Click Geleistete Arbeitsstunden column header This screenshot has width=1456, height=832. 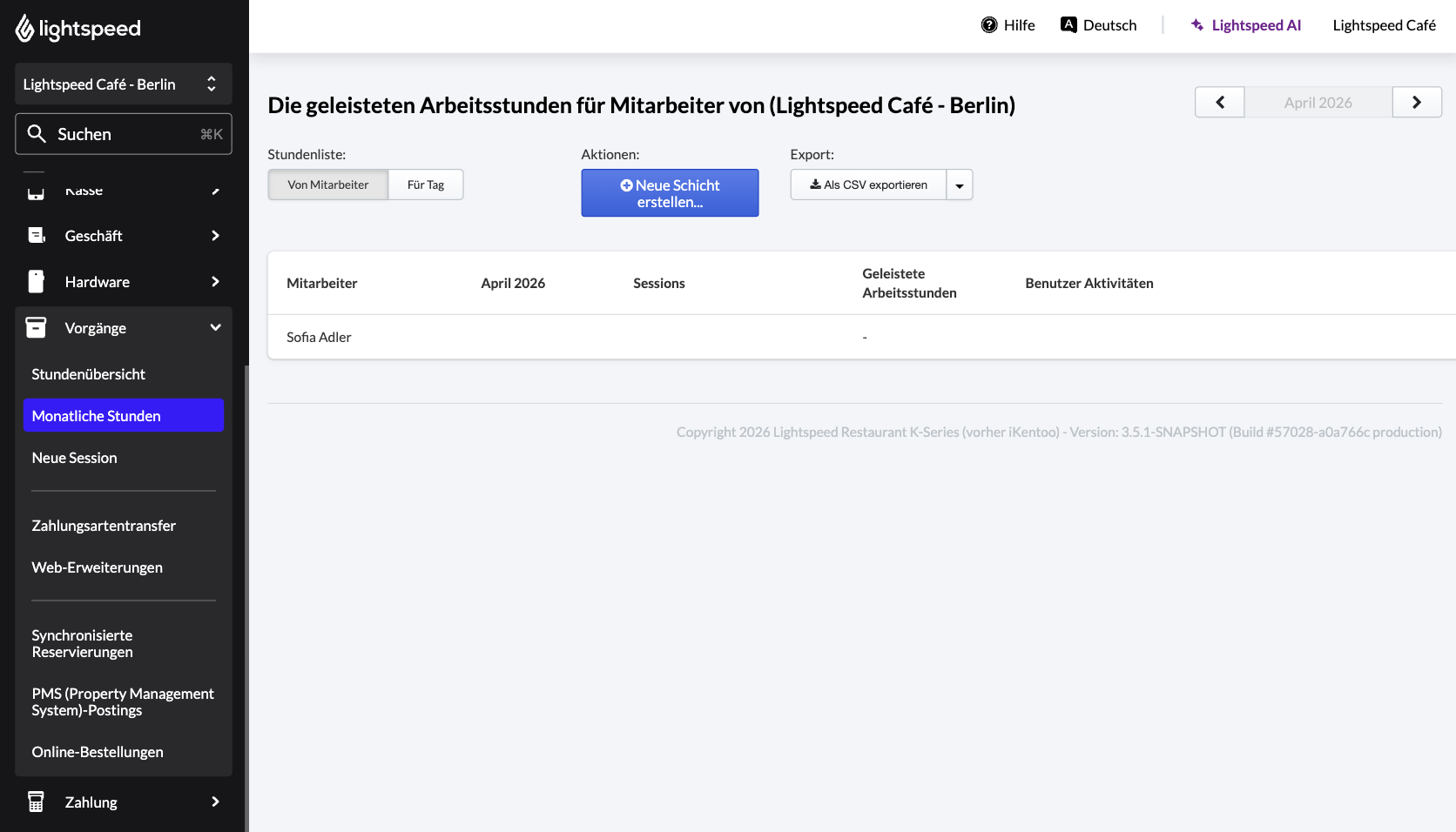coord(909,284)
